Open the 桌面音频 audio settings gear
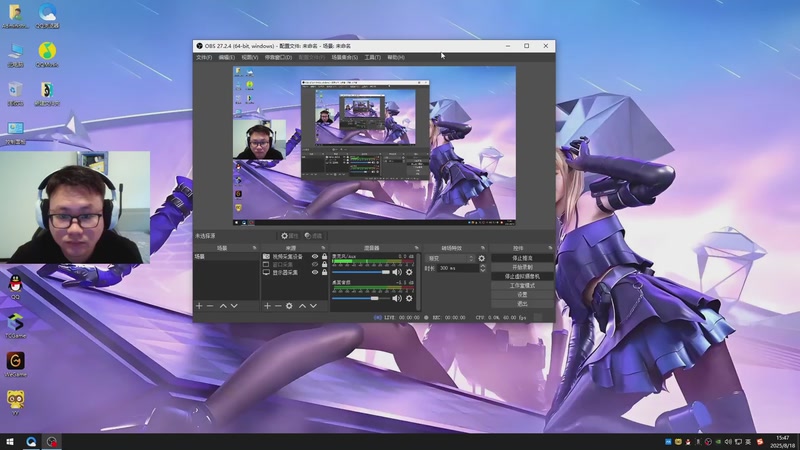The height and width of the screenshot is (450, 800). tap(409, 298)
